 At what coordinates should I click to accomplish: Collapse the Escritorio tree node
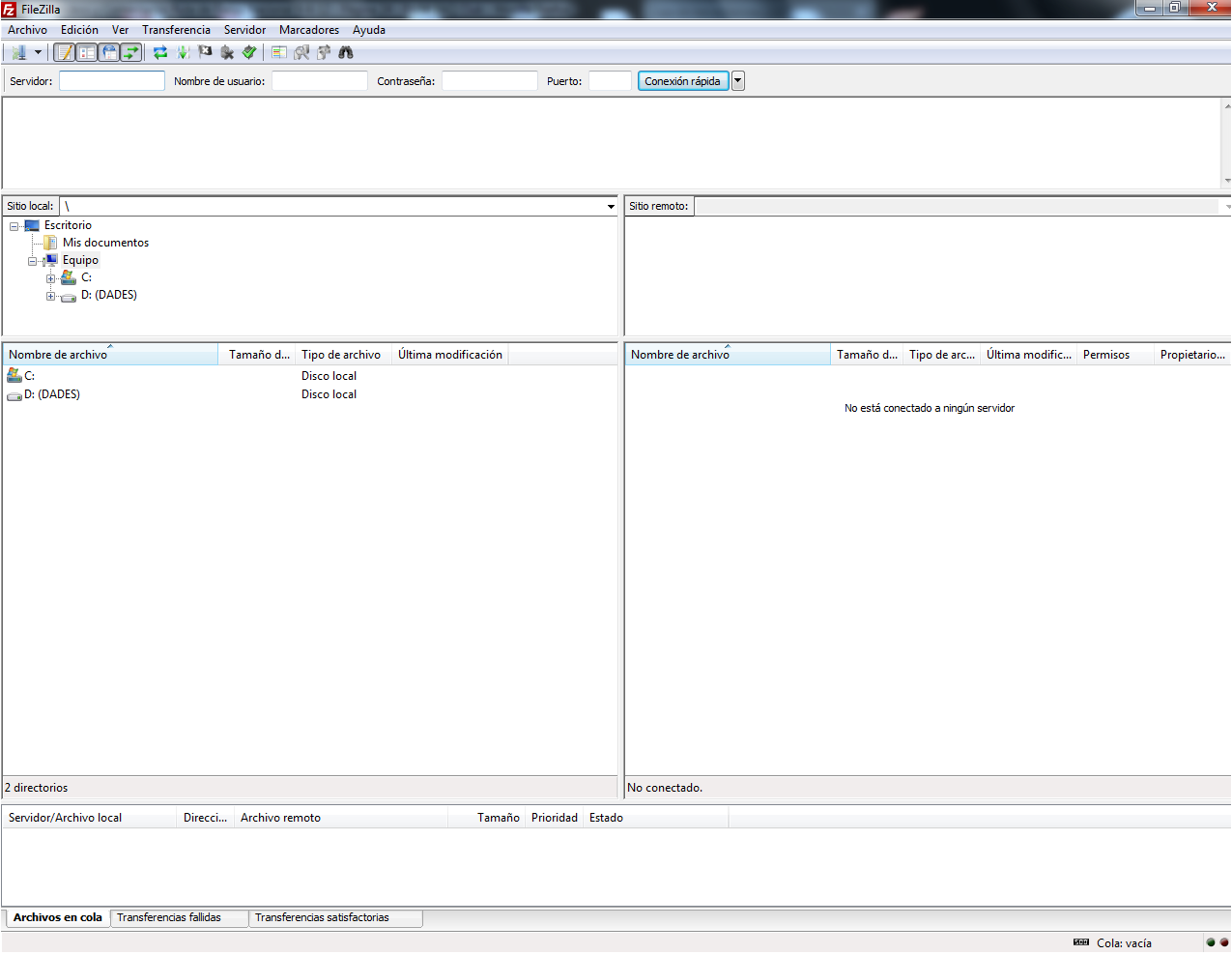click(x=14, y=226)
